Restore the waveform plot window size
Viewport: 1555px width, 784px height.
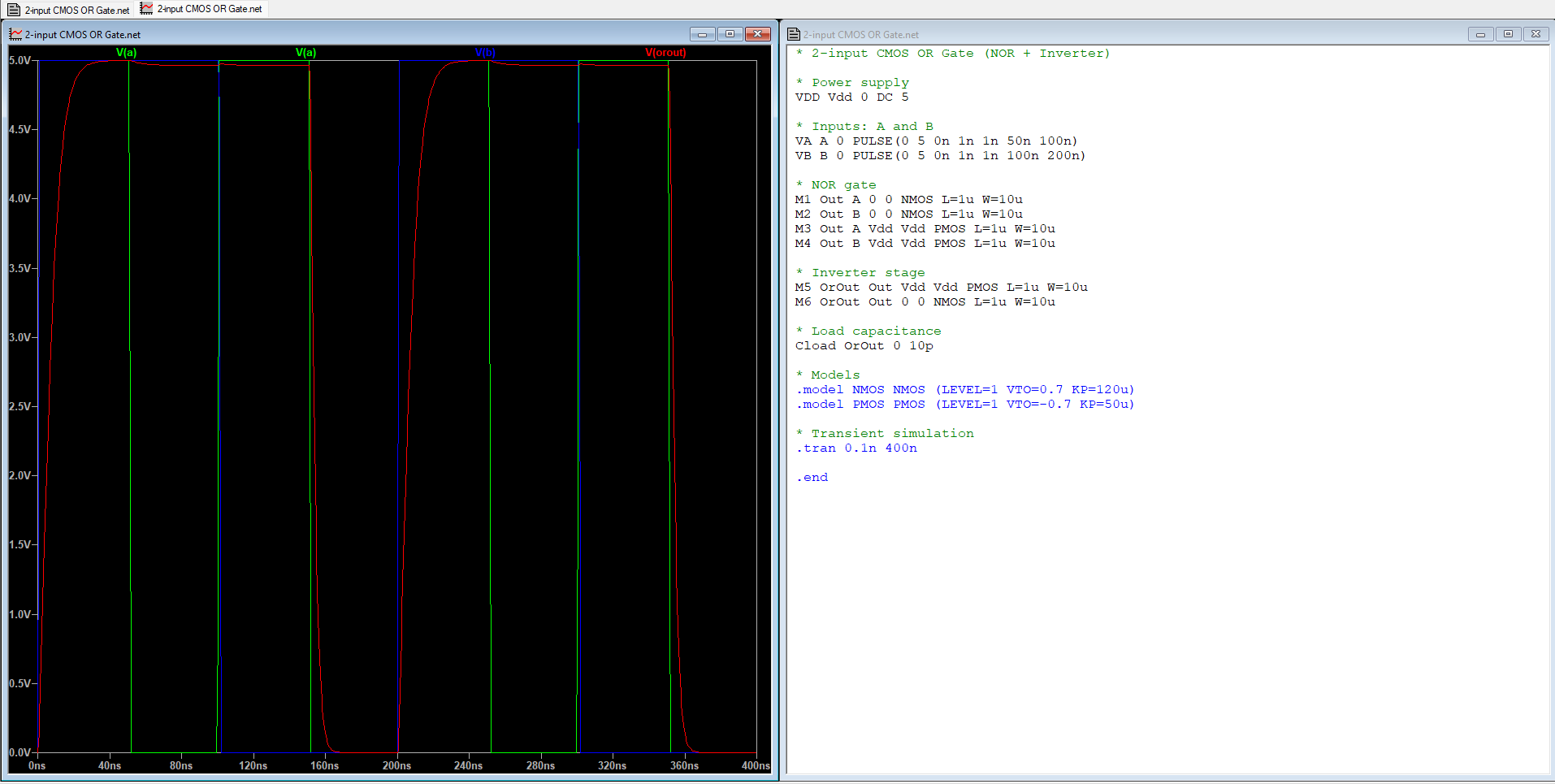click(x=730, y=34)
